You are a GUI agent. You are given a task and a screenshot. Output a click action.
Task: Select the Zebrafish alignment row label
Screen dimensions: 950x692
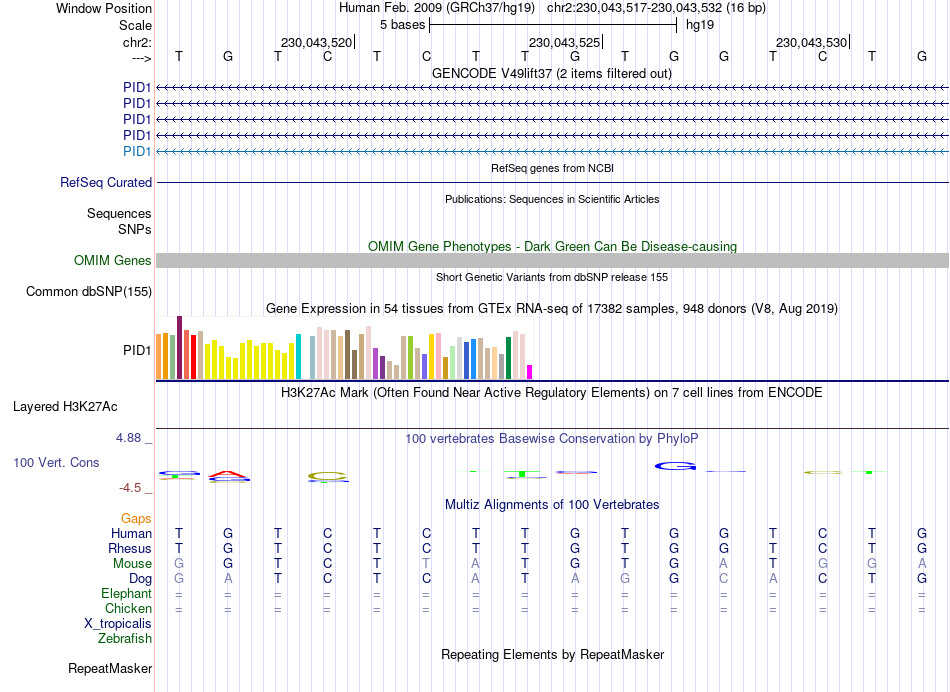[x=125, y=638]
